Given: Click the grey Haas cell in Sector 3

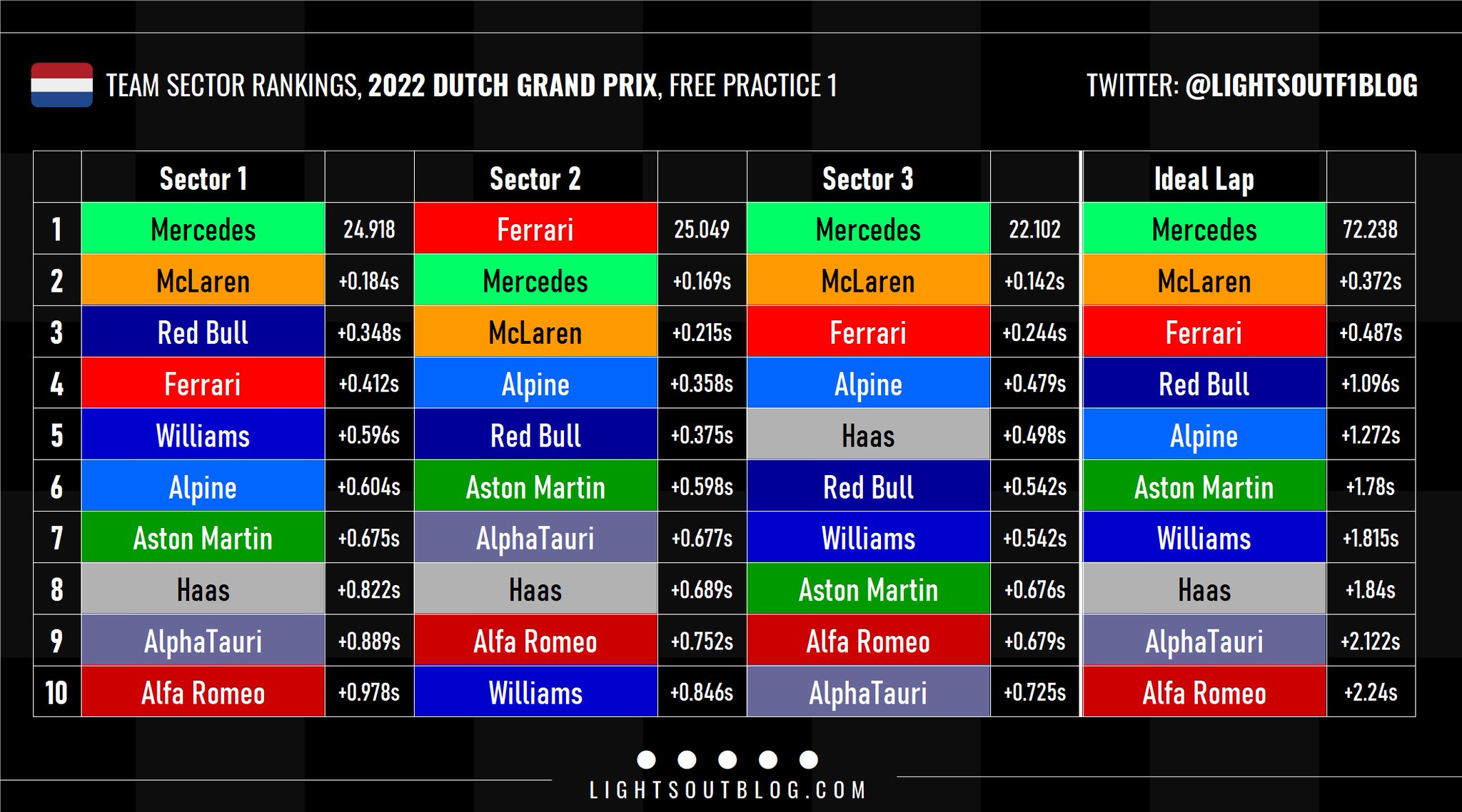Looking at the screenshot, I should click(868, 435).
